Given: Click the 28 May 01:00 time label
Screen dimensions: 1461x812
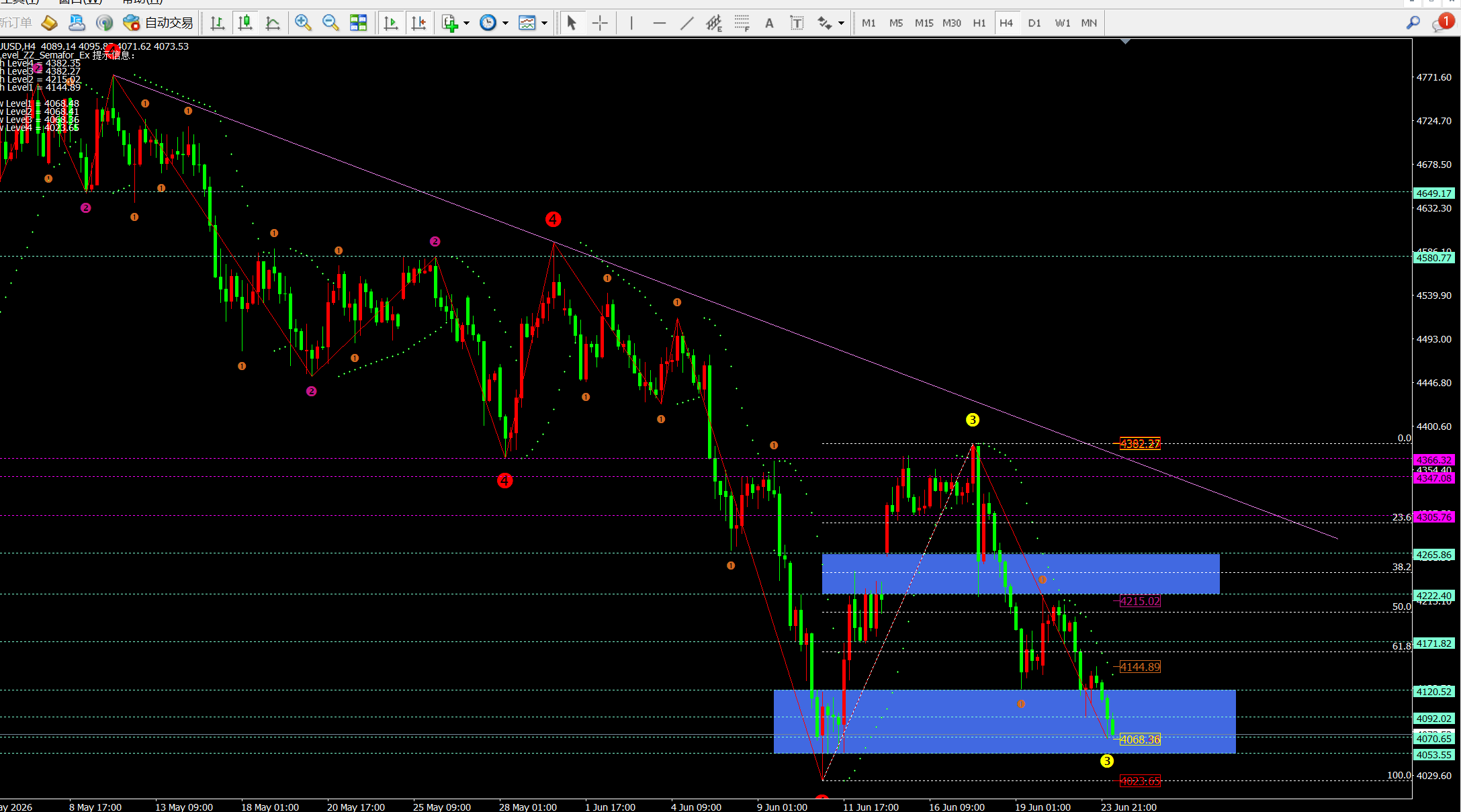Looking at the screenshot, I should pos(527,807).
